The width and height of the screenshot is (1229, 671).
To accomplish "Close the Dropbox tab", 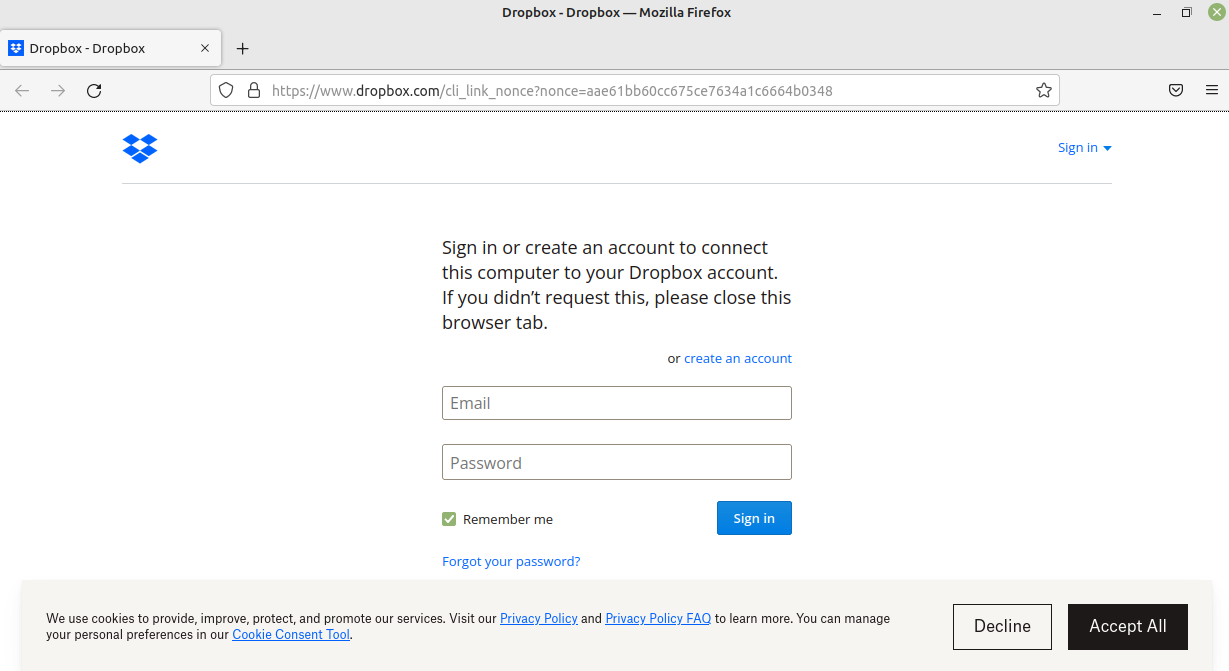I will point(205,48).
